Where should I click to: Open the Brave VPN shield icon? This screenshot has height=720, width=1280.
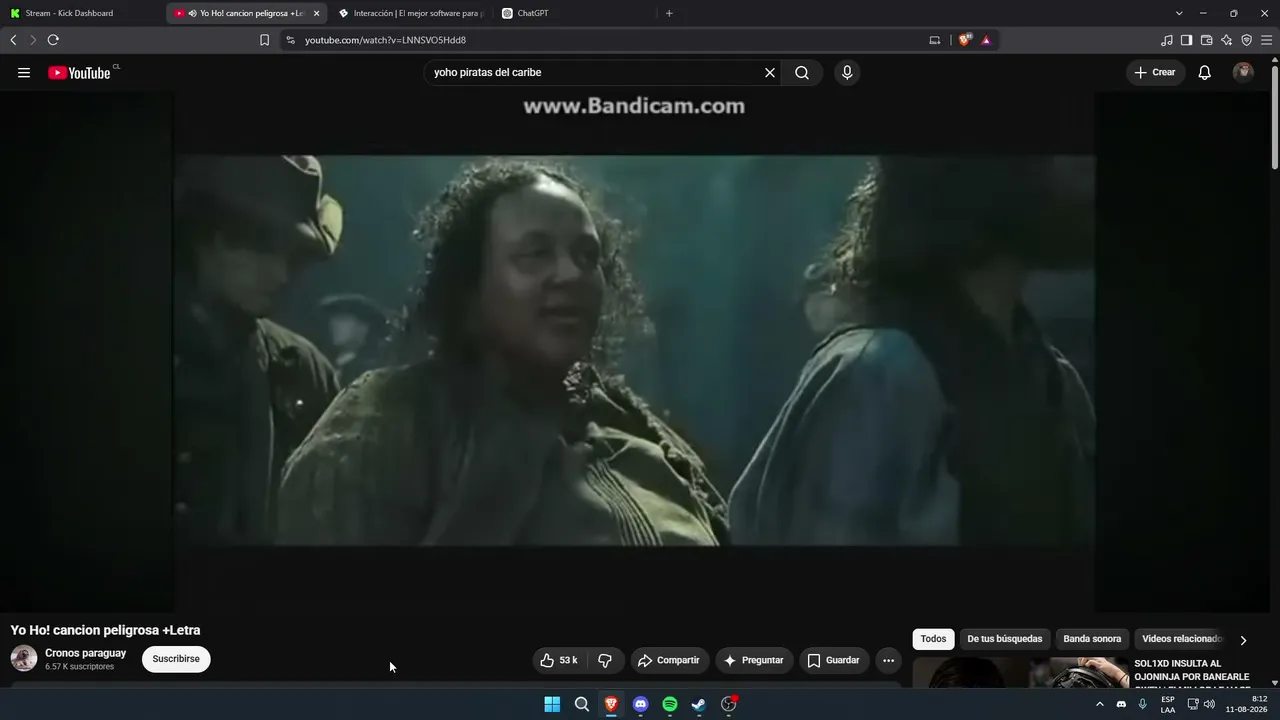point(1246,40)
